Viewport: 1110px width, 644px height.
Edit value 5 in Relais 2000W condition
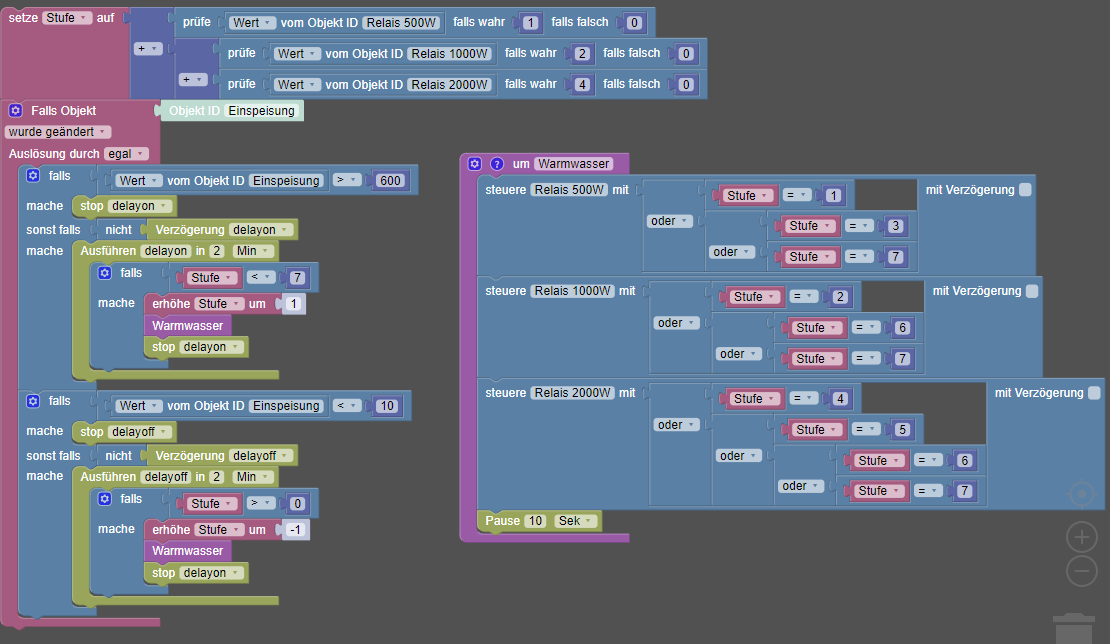pyautogui.click(x=902, y=430)
